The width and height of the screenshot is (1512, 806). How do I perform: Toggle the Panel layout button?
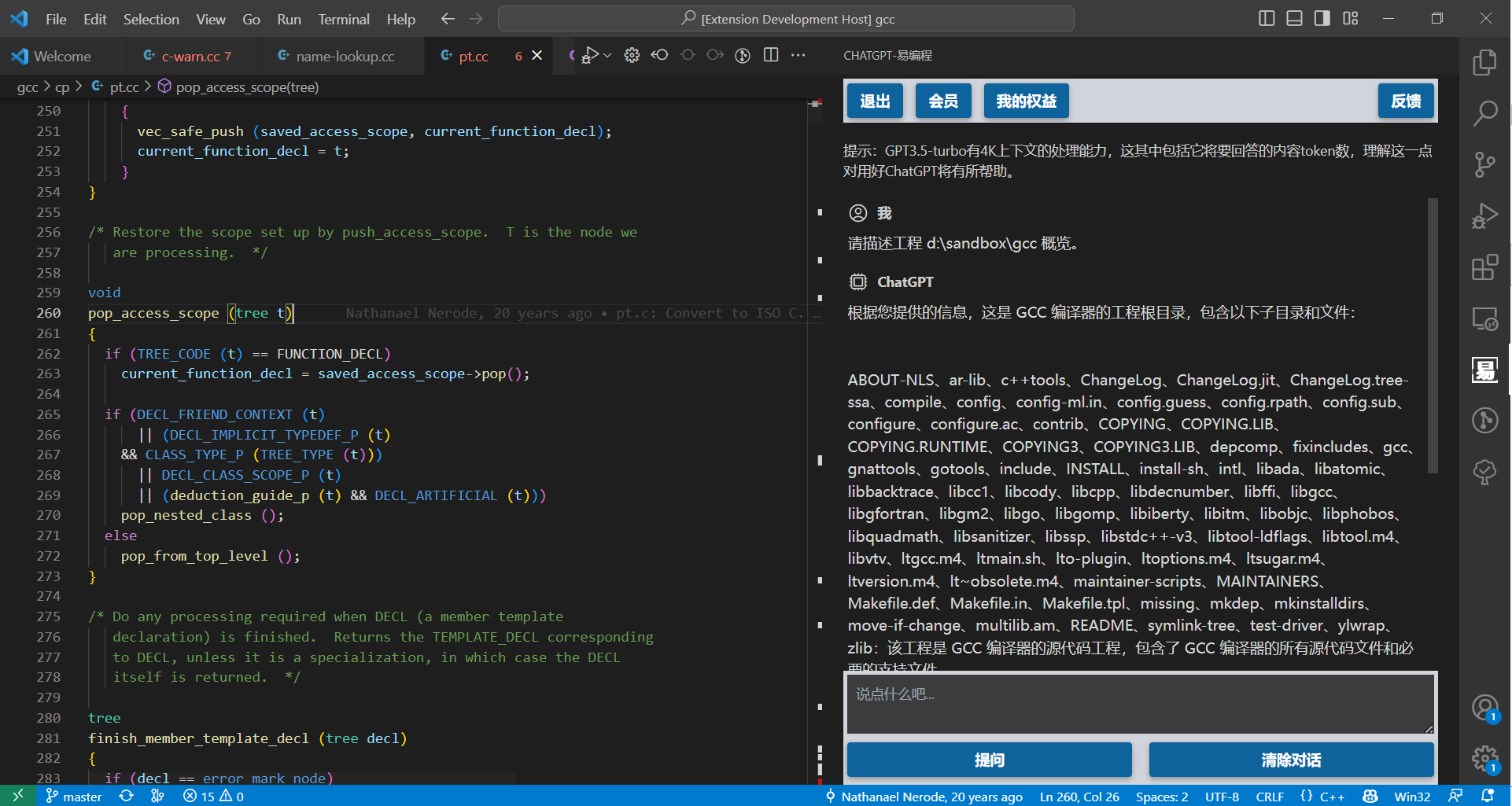pos(1294,18)
